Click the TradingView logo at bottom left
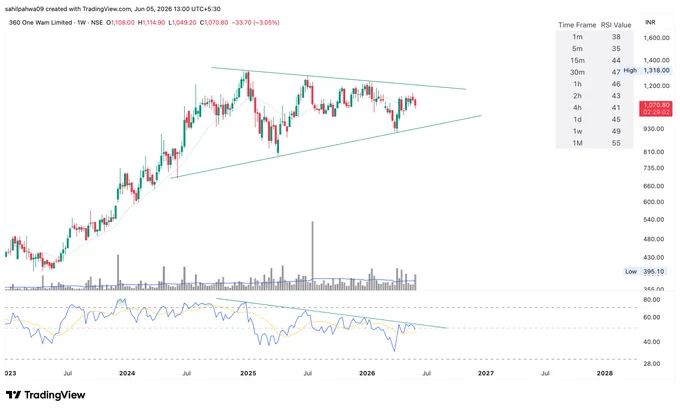This screenshot has width=680, height=410. [46, 395]
